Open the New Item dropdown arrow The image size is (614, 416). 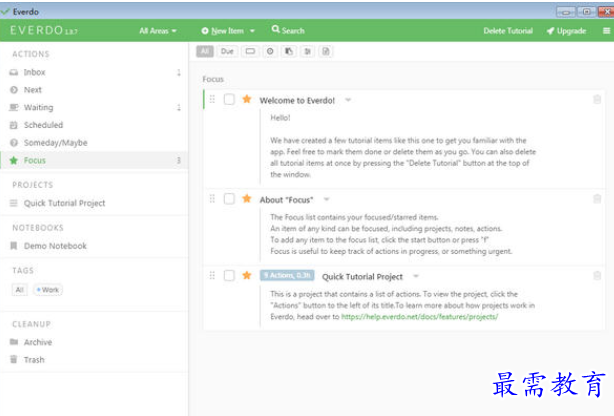[252, 31]
